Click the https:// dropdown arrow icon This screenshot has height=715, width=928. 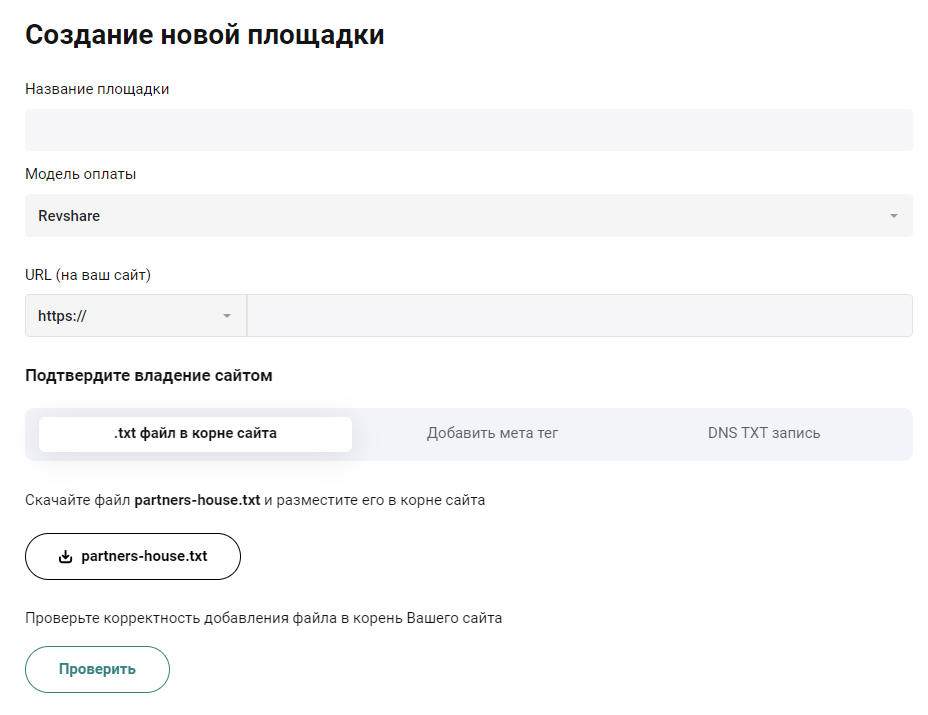(x=225, y=315)
